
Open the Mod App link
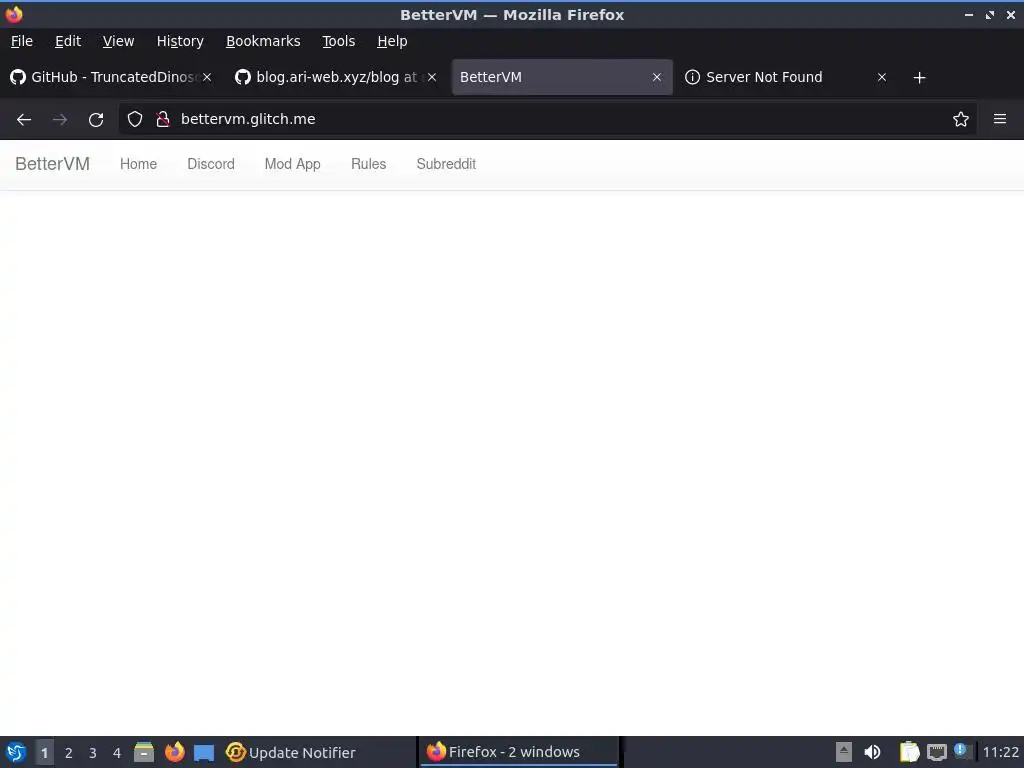click(x=293, y=164)
